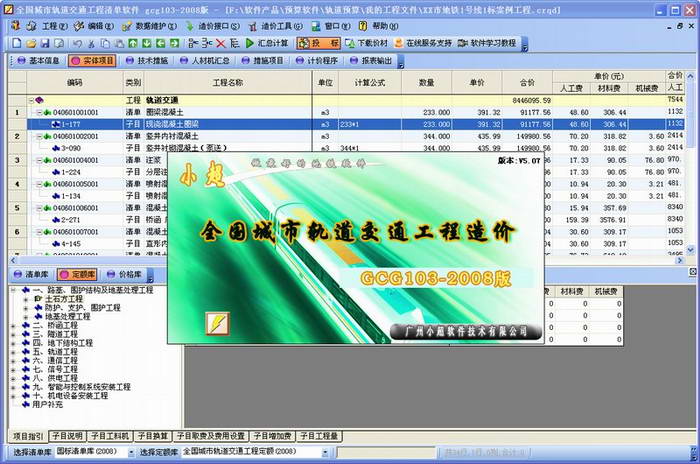Screen dimensions: 700x464
Task: Click the green play 汇总计算 icon
Action: [250, 43]
